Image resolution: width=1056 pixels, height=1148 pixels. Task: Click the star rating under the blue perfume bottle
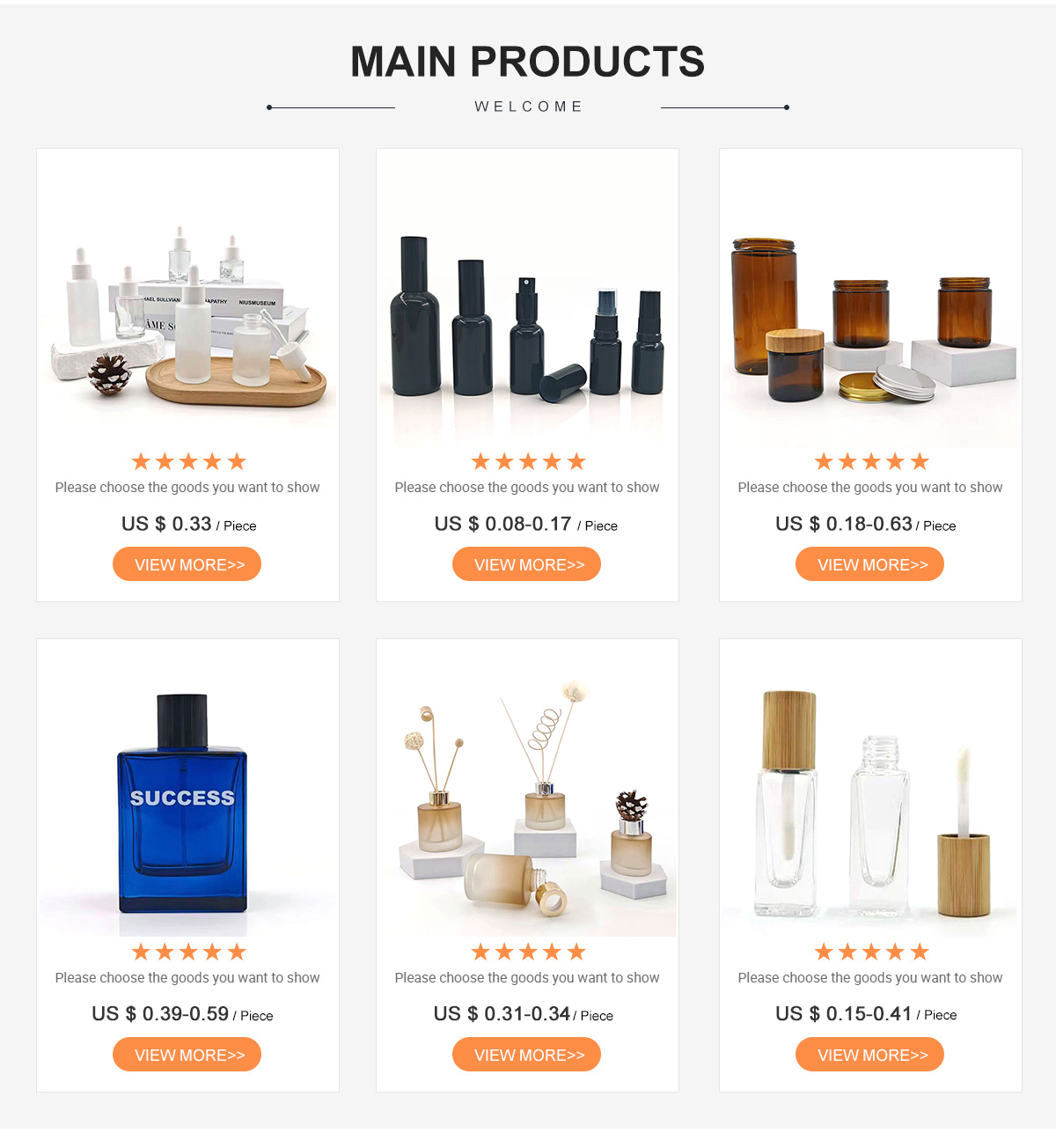(188, 952)
